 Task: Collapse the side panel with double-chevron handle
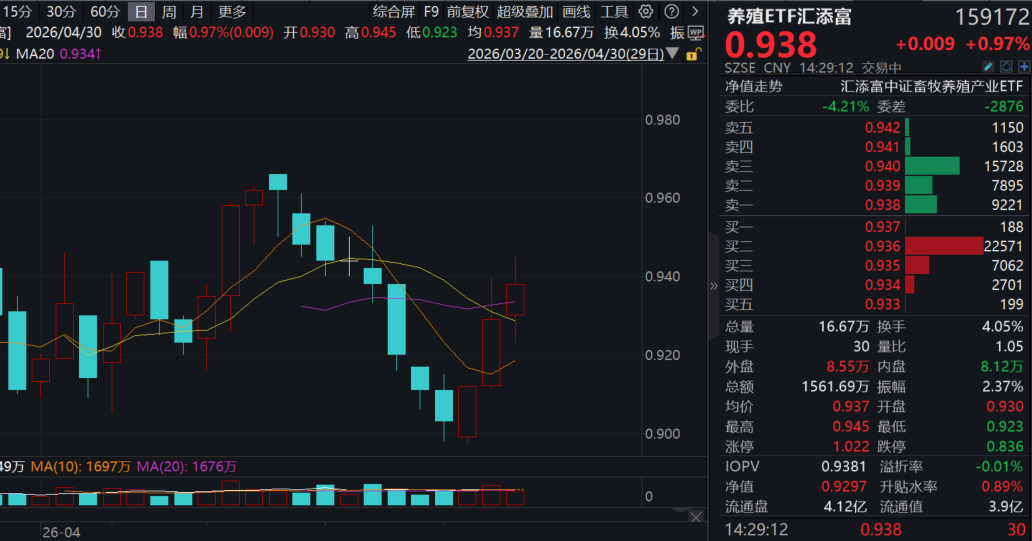(713, 285)
